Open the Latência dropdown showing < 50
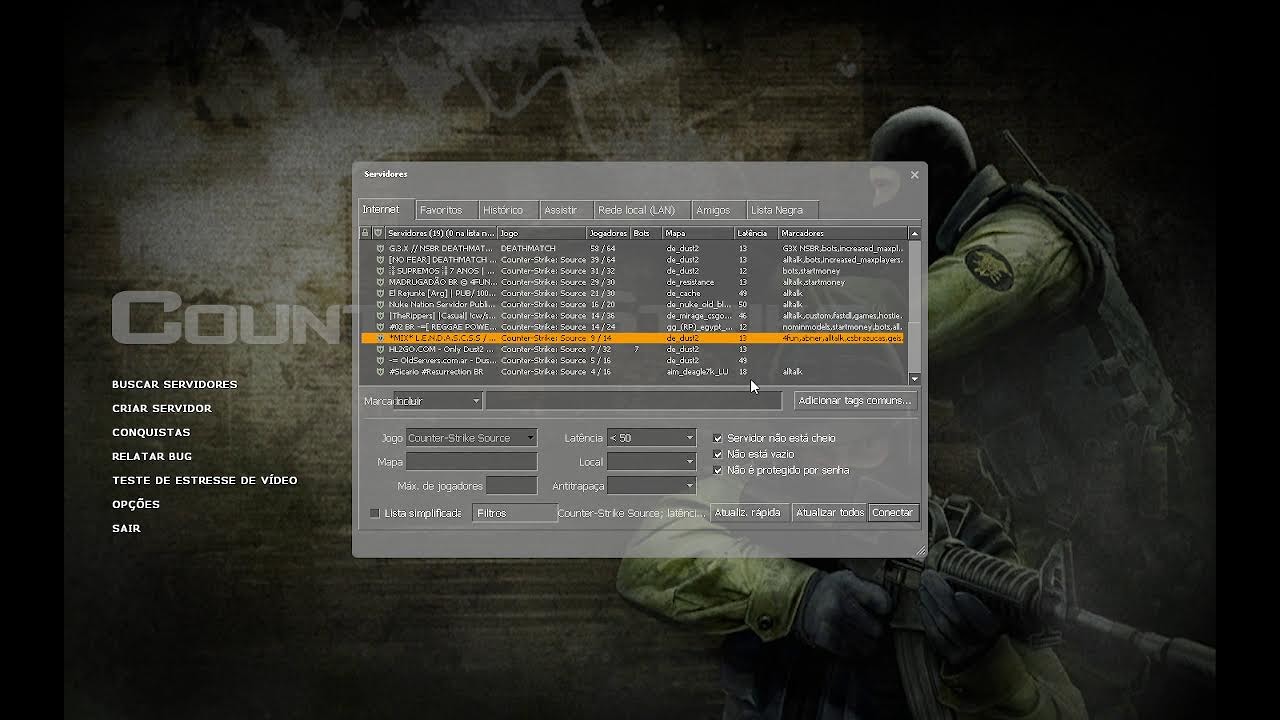 651,438
